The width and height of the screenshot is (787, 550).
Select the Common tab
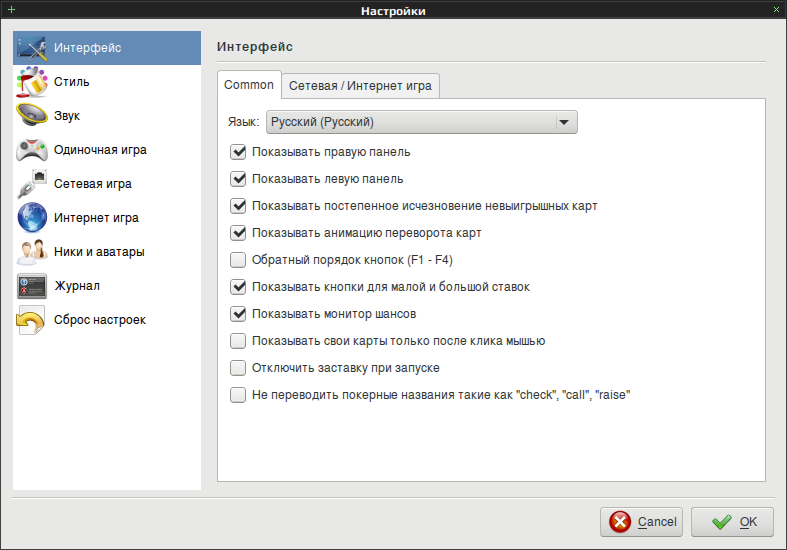click(249, 85)
